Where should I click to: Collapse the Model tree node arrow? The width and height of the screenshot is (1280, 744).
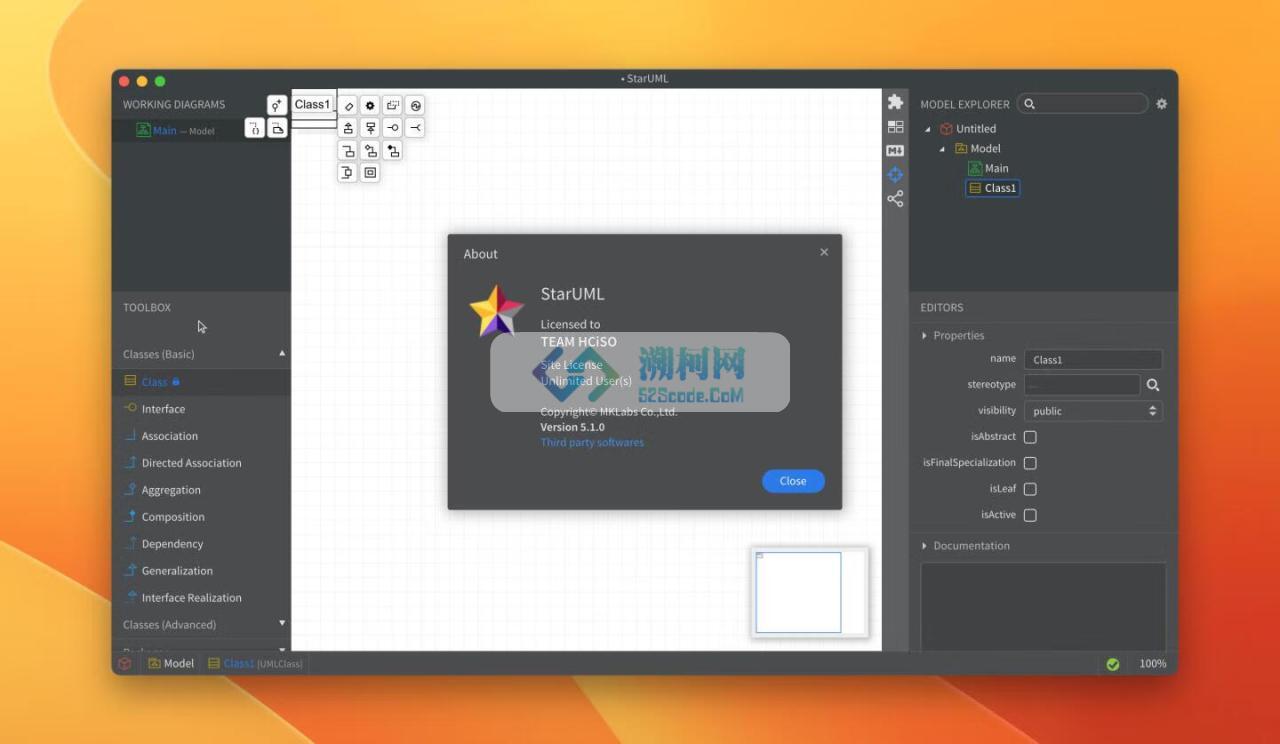(942, 149)
